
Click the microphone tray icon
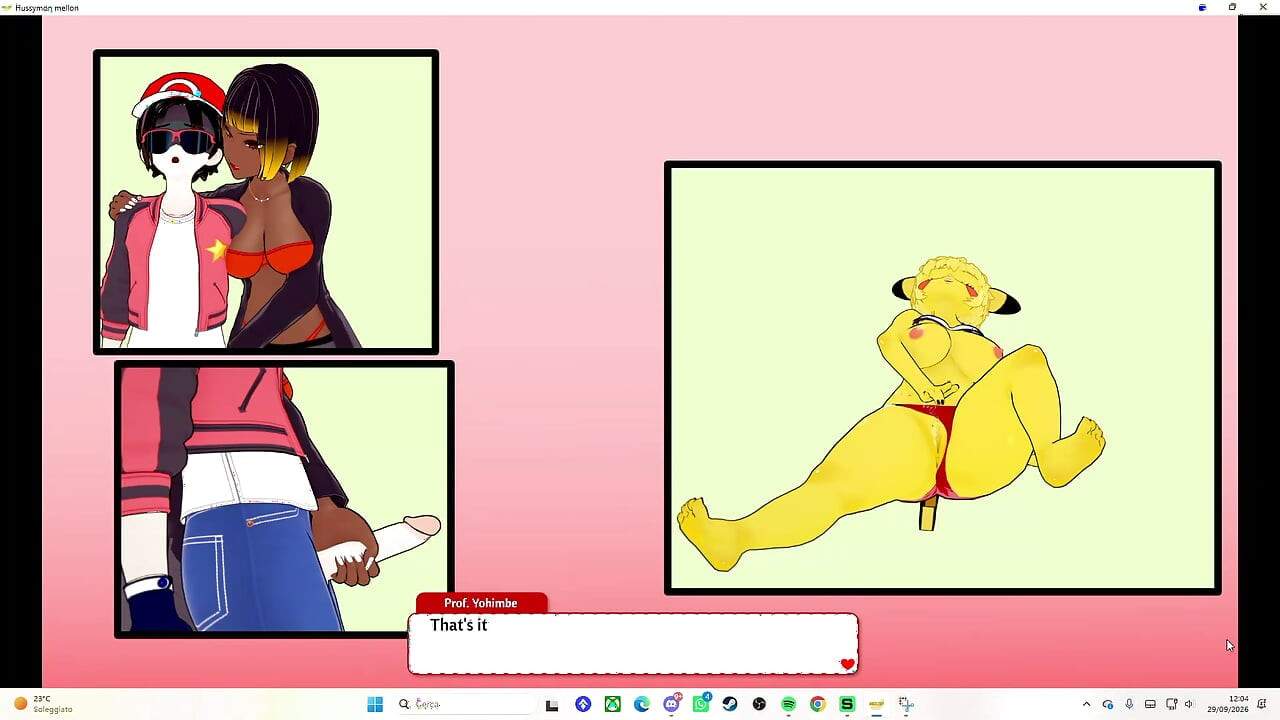pyautogui.click(x=1129, y=704)
